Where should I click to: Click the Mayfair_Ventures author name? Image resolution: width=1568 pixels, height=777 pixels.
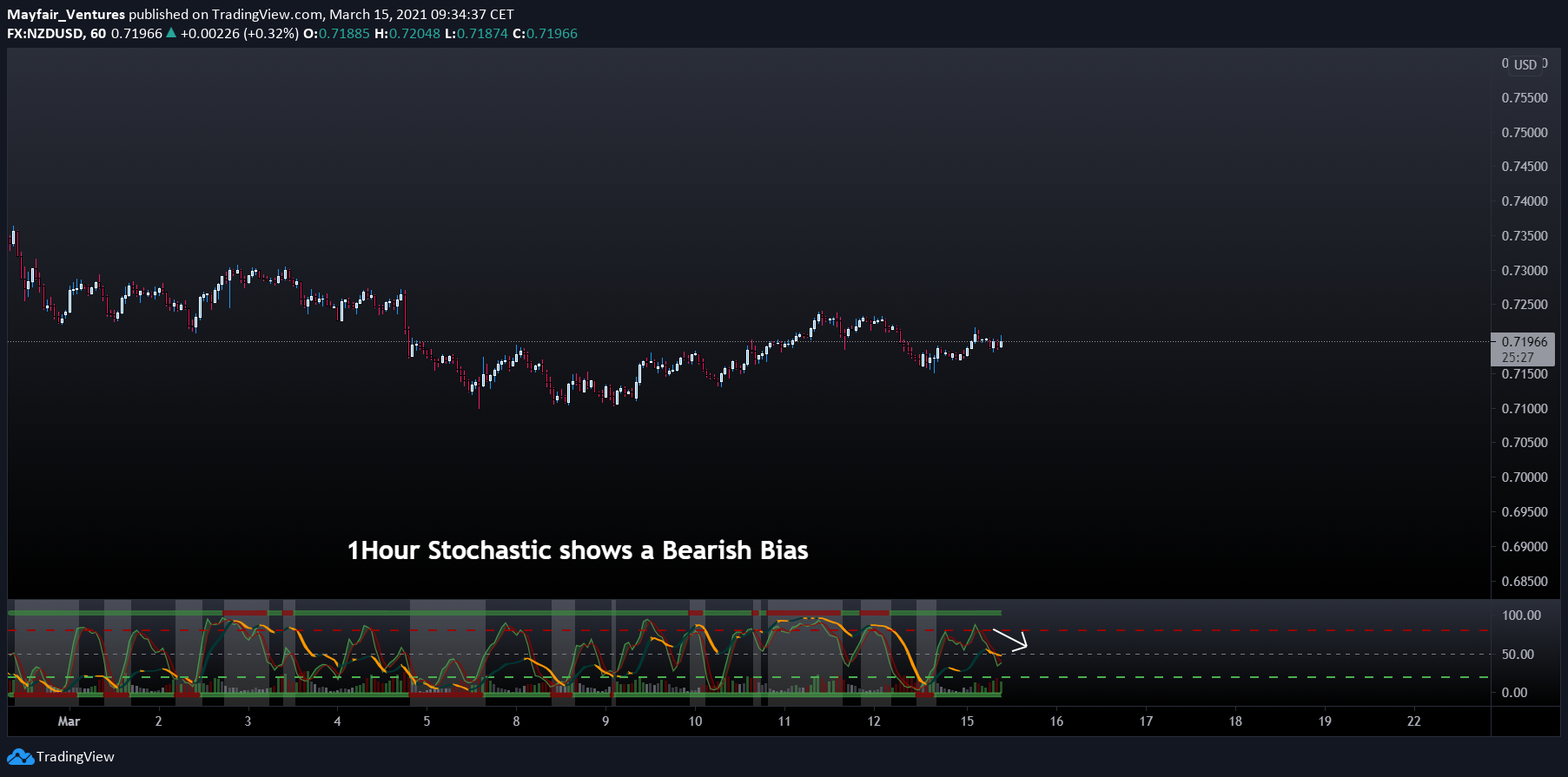66,15
